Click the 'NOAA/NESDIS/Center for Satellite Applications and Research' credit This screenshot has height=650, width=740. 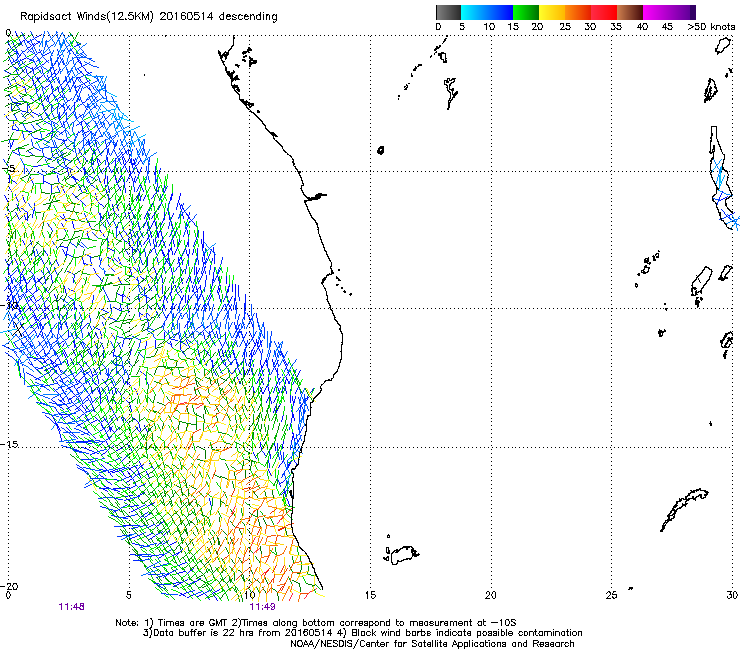pyautogui.click(x=432, y=644)
